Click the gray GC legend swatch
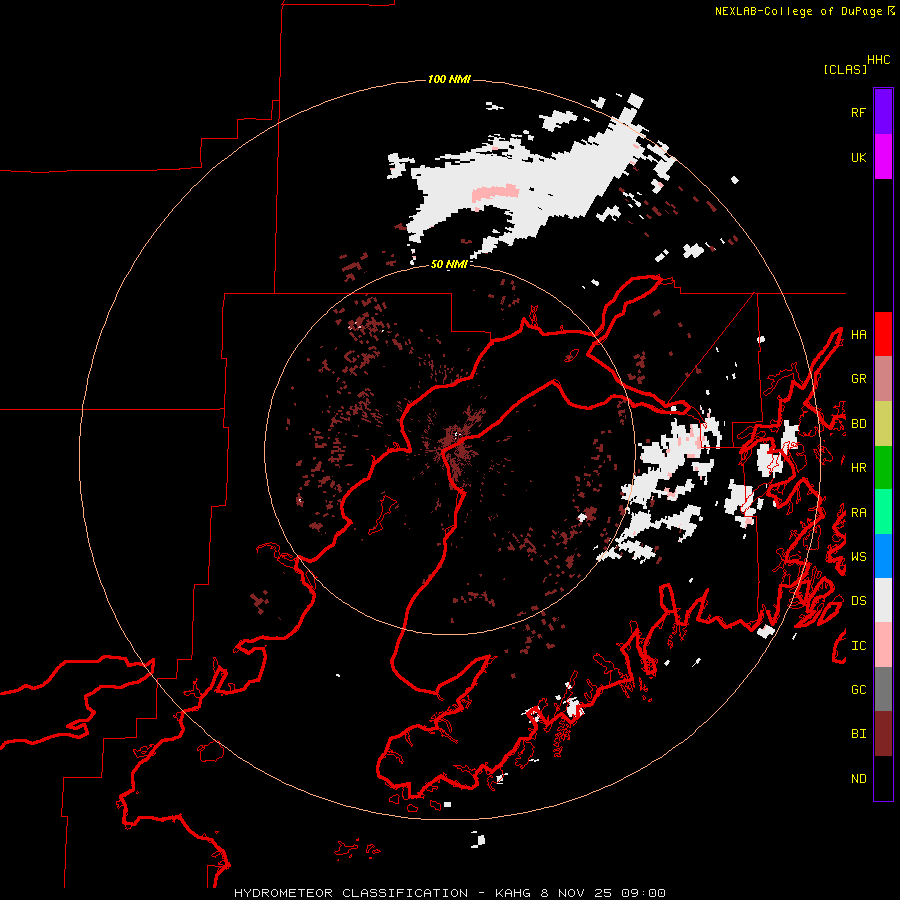The width and height of the screenshot is (900, 900). [883, 689]
